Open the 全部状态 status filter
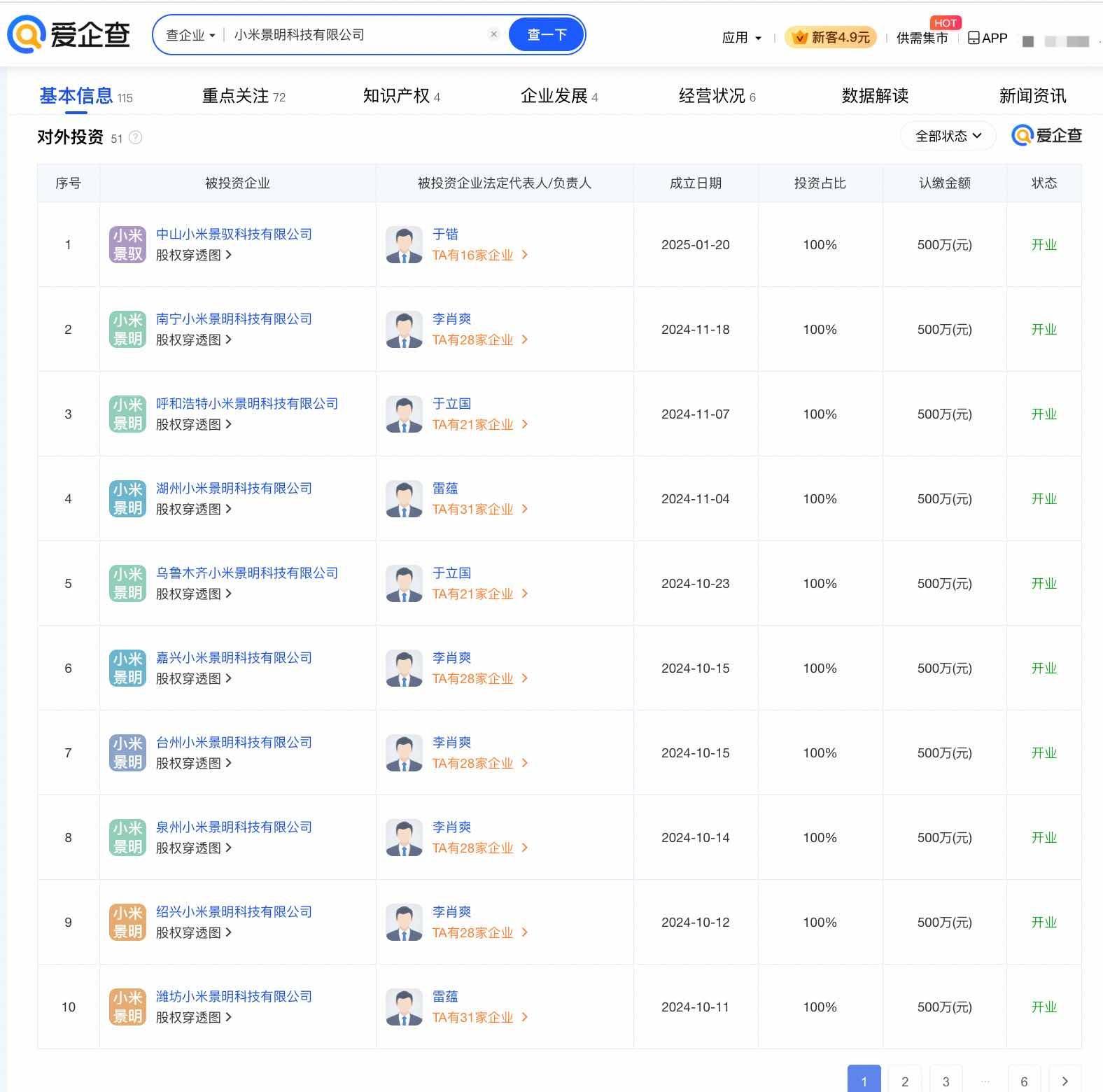 (948, 136)
